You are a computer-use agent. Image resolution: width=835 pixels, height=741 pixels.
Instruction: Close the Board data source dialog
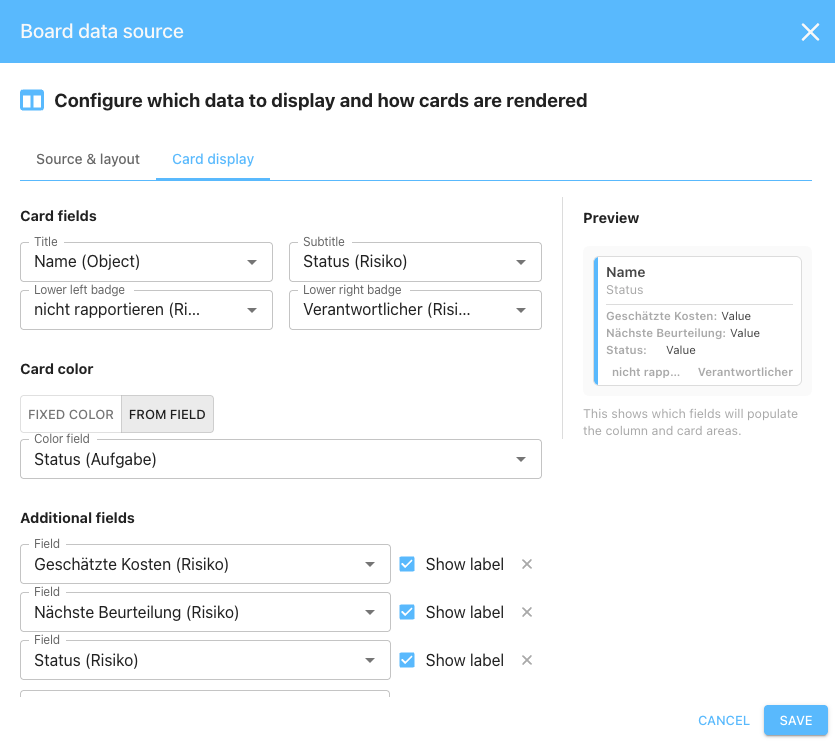(810, 32)
